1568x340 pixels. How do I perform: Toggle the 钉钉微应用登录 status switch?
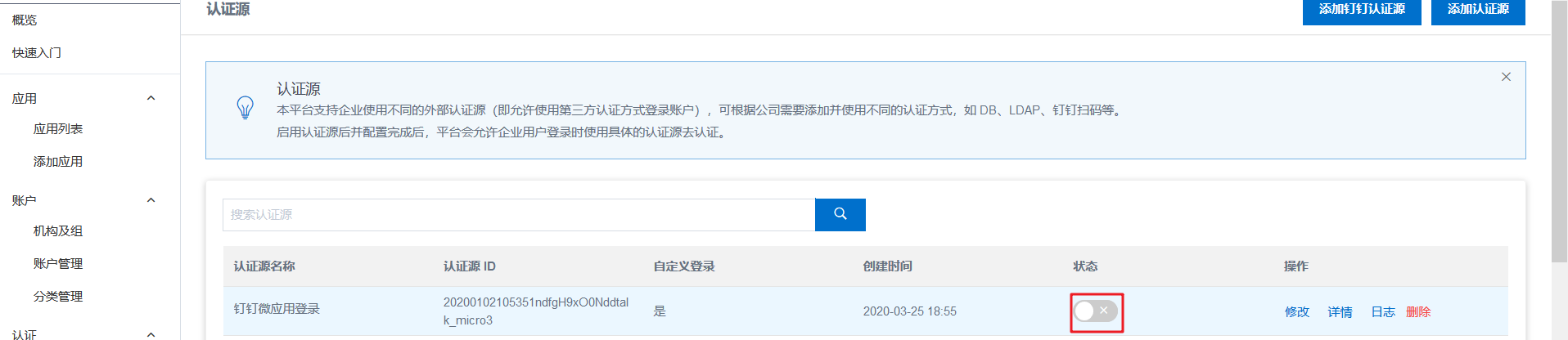[1096, 311]
